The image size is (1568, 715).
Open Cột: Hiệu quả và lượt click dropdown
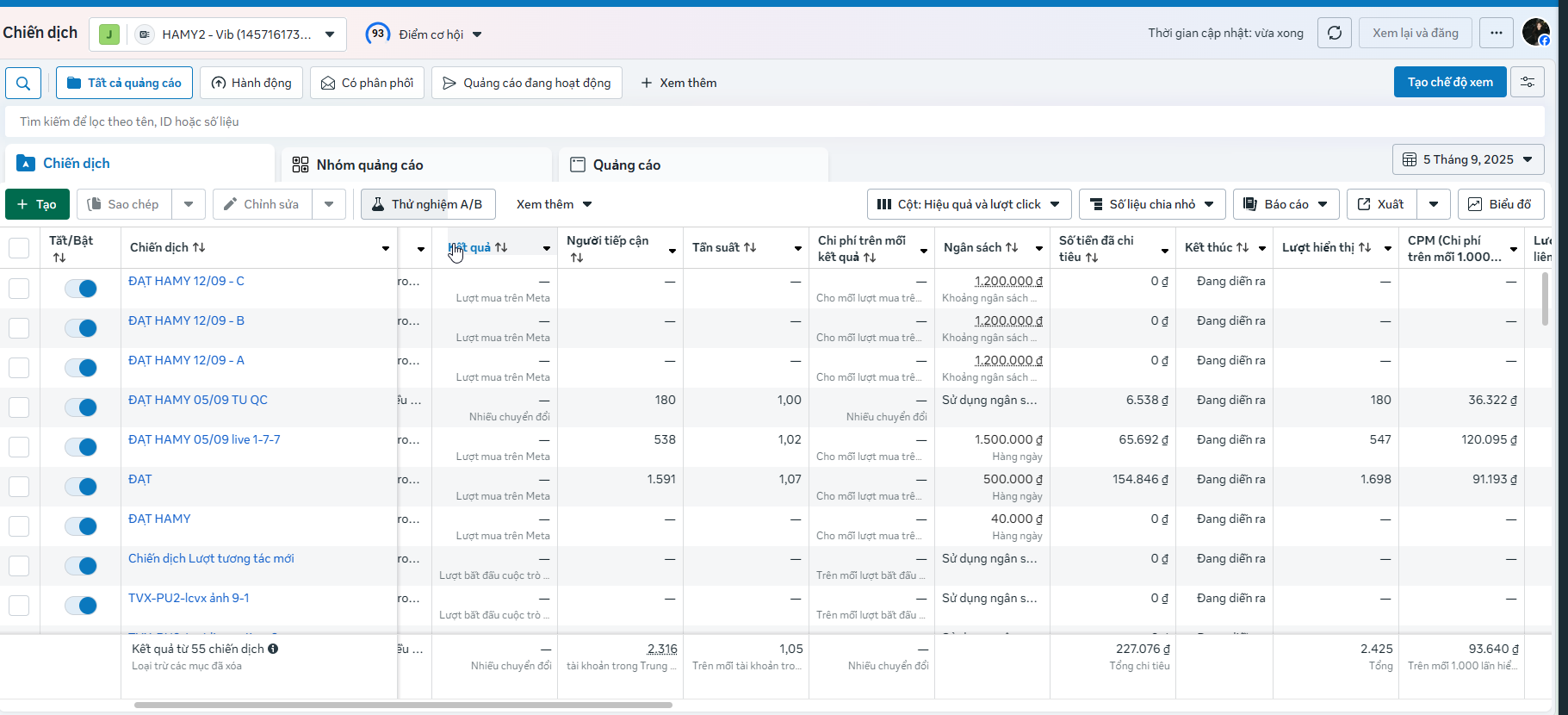pyautogui.click(x=969, y=204)
